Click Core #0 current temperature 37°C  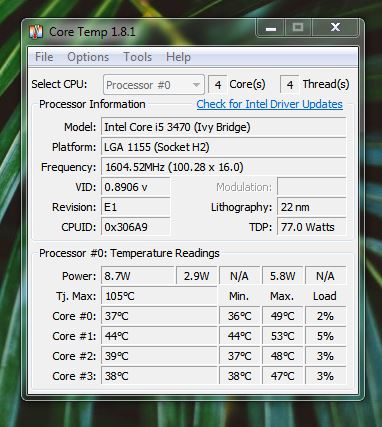(x=159, y=316)
